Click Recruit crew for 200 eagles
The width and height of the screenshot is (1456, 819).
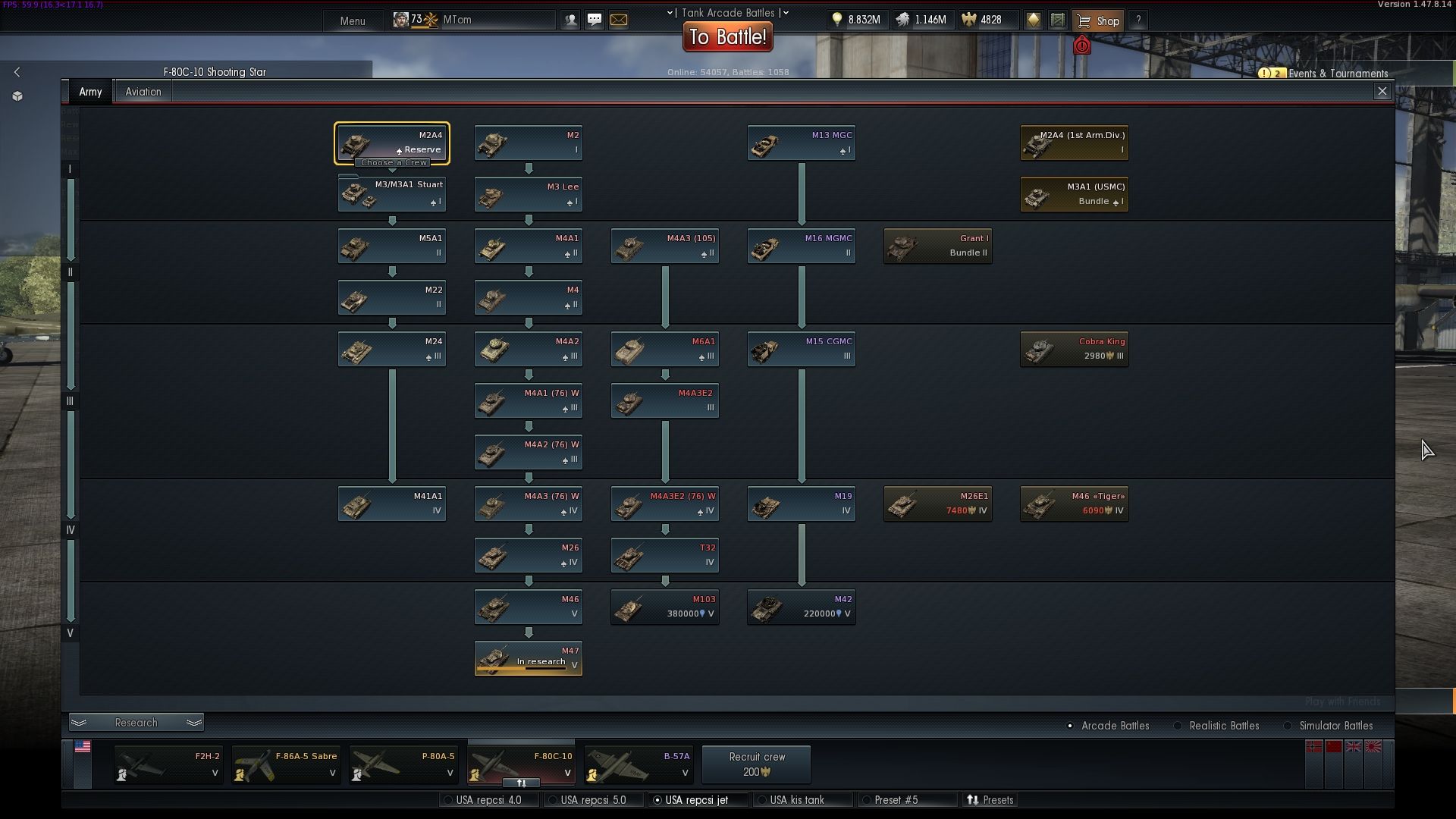tap(757, 764)
